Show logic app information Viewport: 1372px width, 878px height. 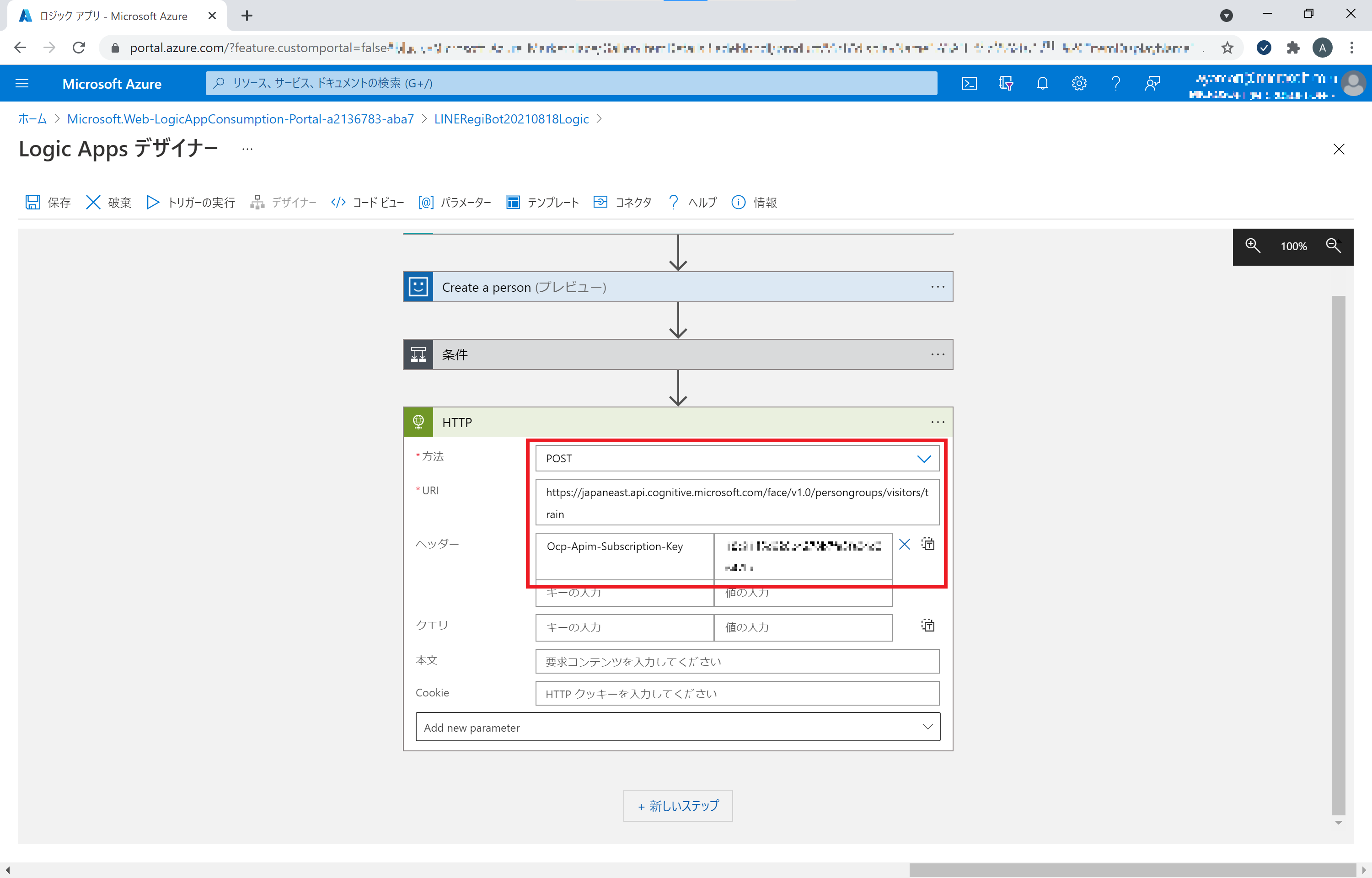pyautogui.click(x=754, y=203)
